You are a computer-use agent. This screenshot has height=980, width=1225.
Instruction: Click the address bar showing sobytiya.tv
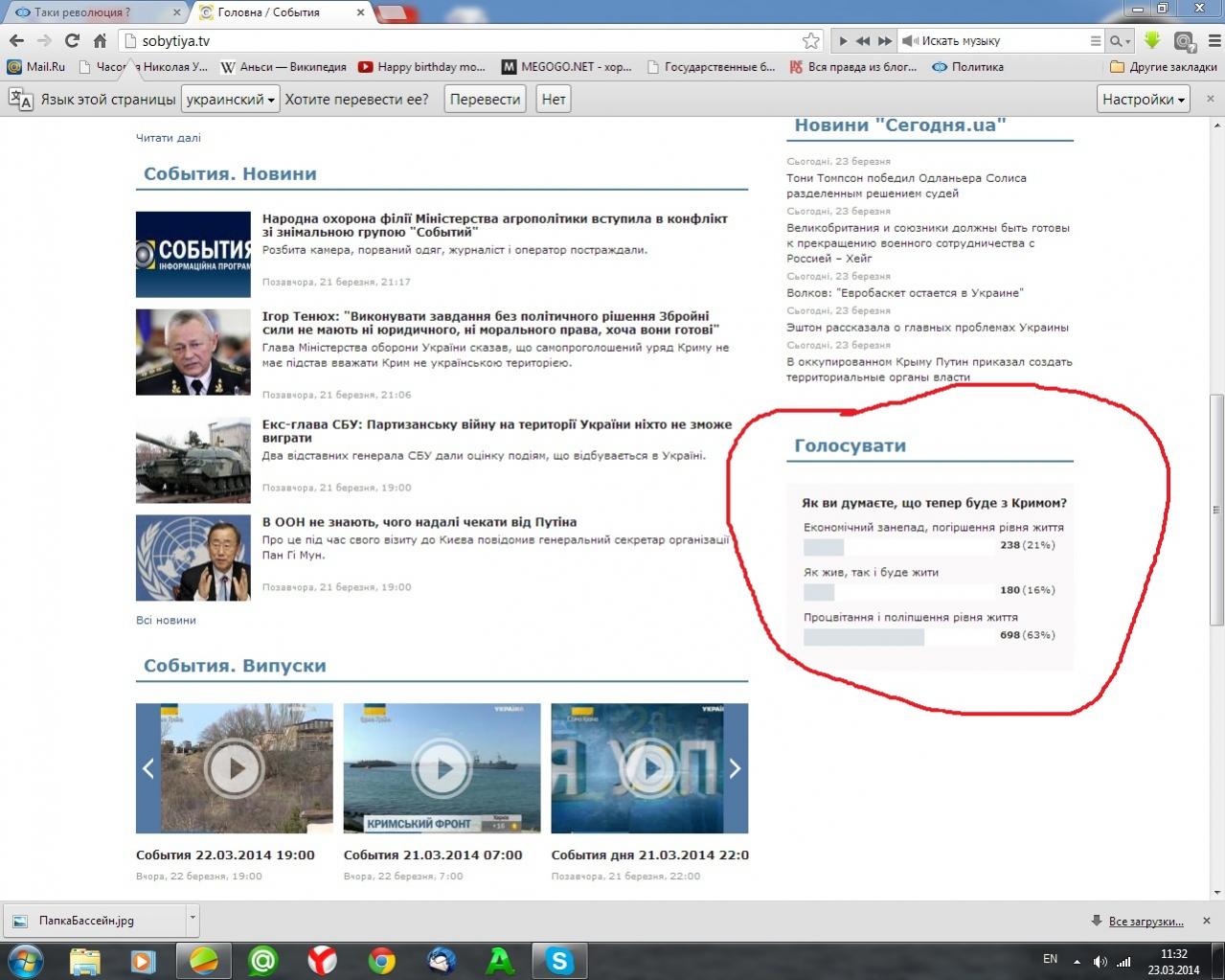pyautogui.click(x=460, y=40)
